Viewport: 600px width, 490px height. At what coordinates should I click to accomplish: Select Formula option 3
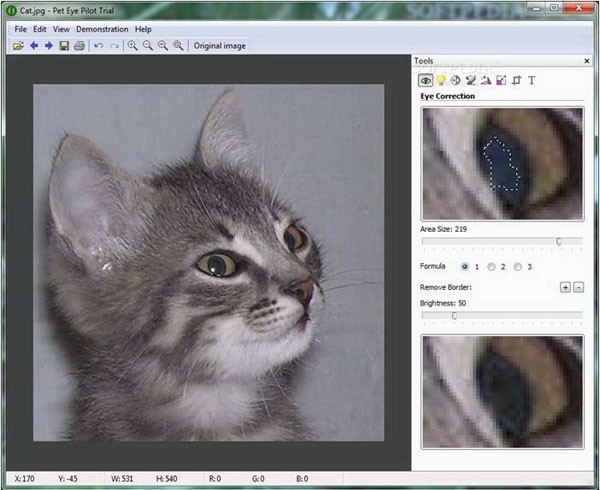pyautogui.click(x=517, y=267)
